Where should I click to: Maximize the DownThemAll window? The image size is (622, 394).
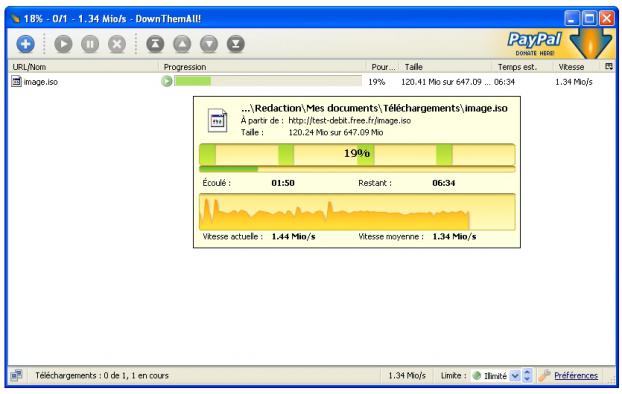tap(589, 18)
